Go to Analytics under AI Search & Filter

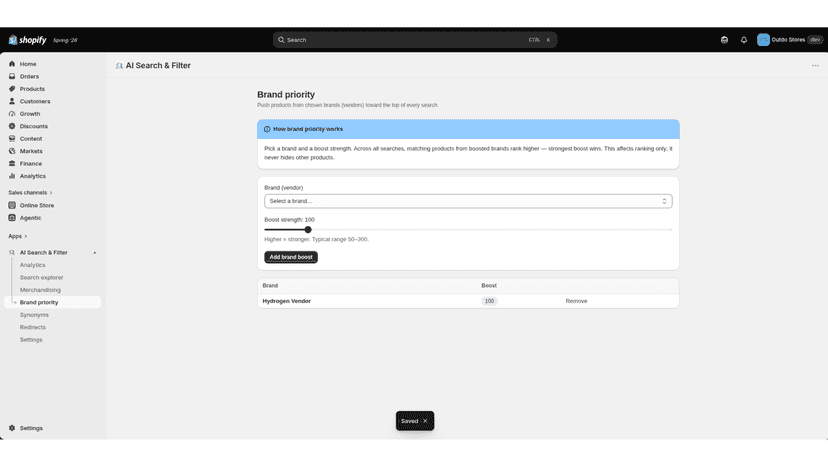(x=33, y=265)
